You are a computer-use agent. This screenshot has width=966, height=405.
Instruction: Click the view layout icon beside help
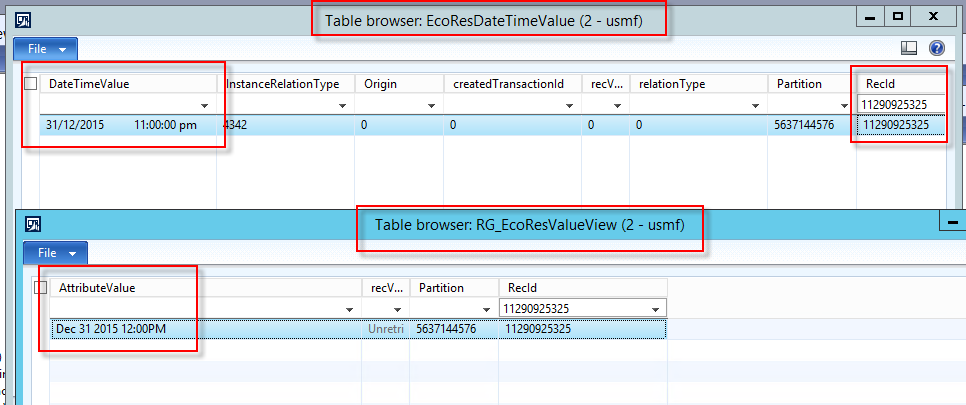tap(909, 48)
